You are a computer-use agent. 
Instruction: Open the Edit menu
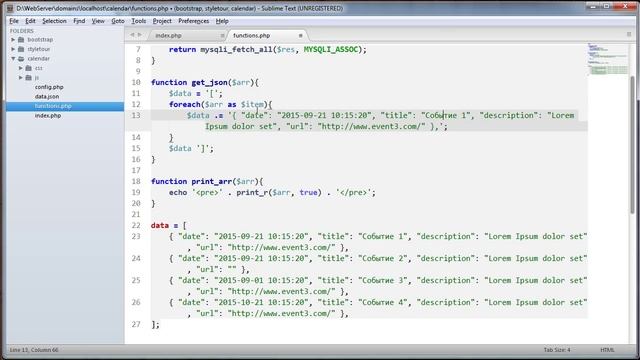30,21
